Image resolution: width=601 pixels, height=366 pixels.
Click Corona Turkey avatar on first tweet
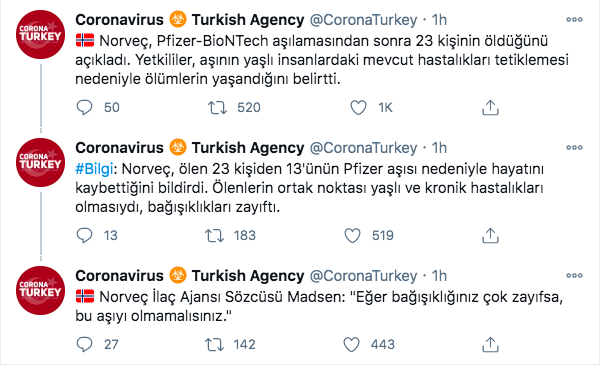(x=41, y=34)
